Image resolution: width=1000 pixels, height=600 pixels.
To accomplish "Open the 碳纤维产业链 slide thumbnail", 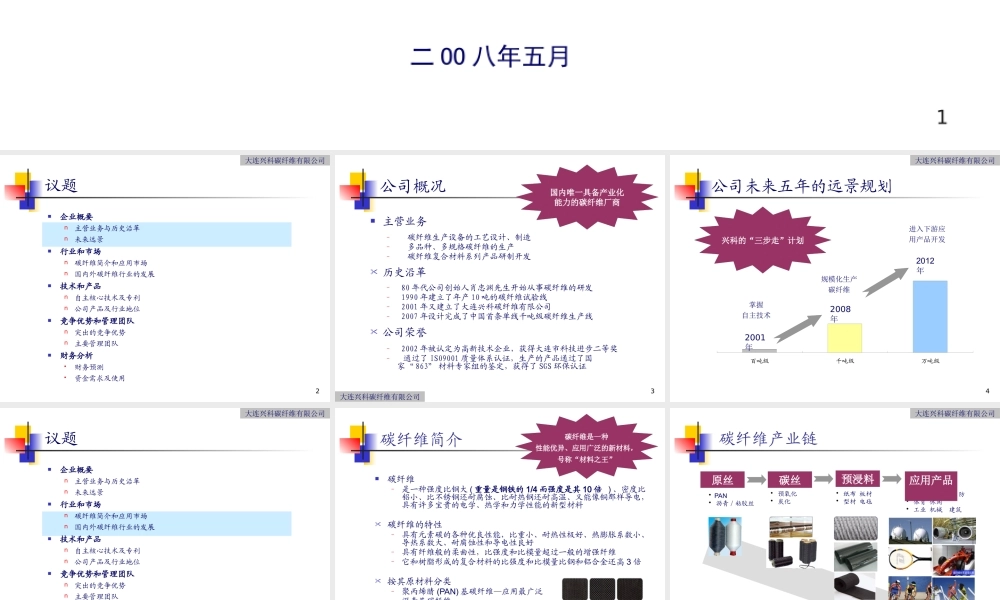I will [835, 504].
